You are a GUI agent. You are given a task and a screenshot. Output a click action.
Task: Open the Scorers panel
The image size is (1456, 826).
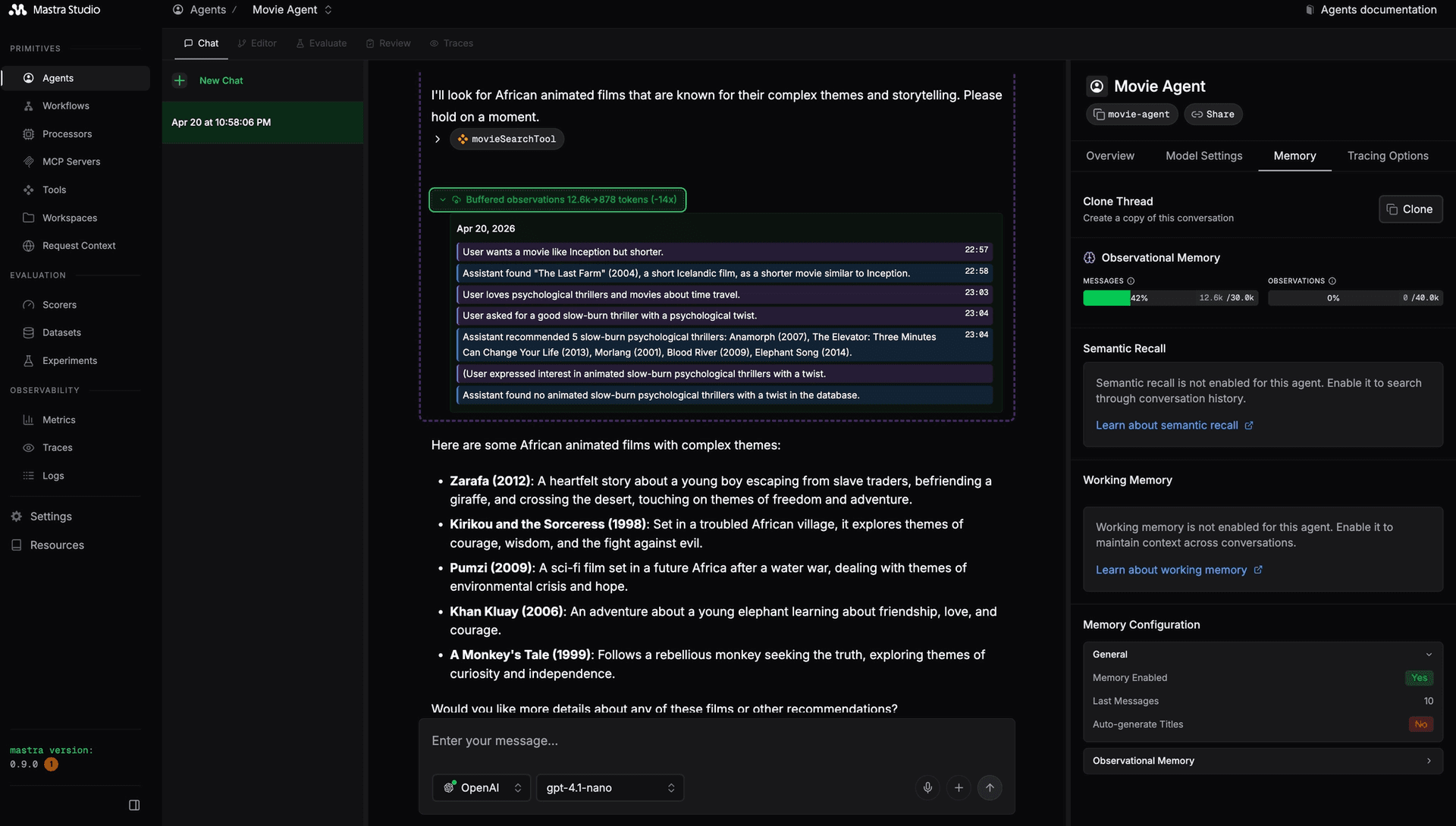pyautogui.click(x=59, y=304)
